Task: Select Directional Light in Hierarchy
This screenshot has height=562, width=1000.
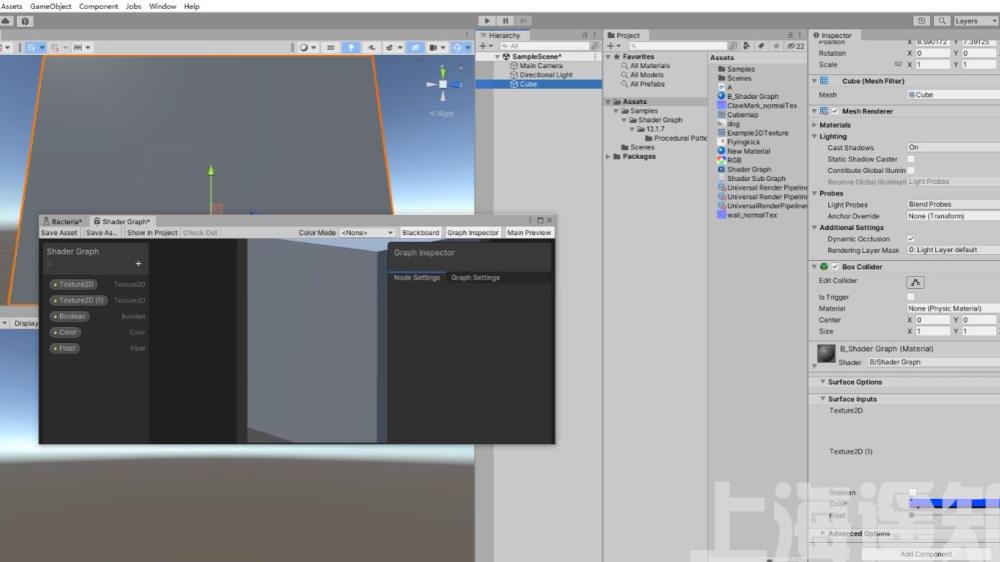Action: 546,75
